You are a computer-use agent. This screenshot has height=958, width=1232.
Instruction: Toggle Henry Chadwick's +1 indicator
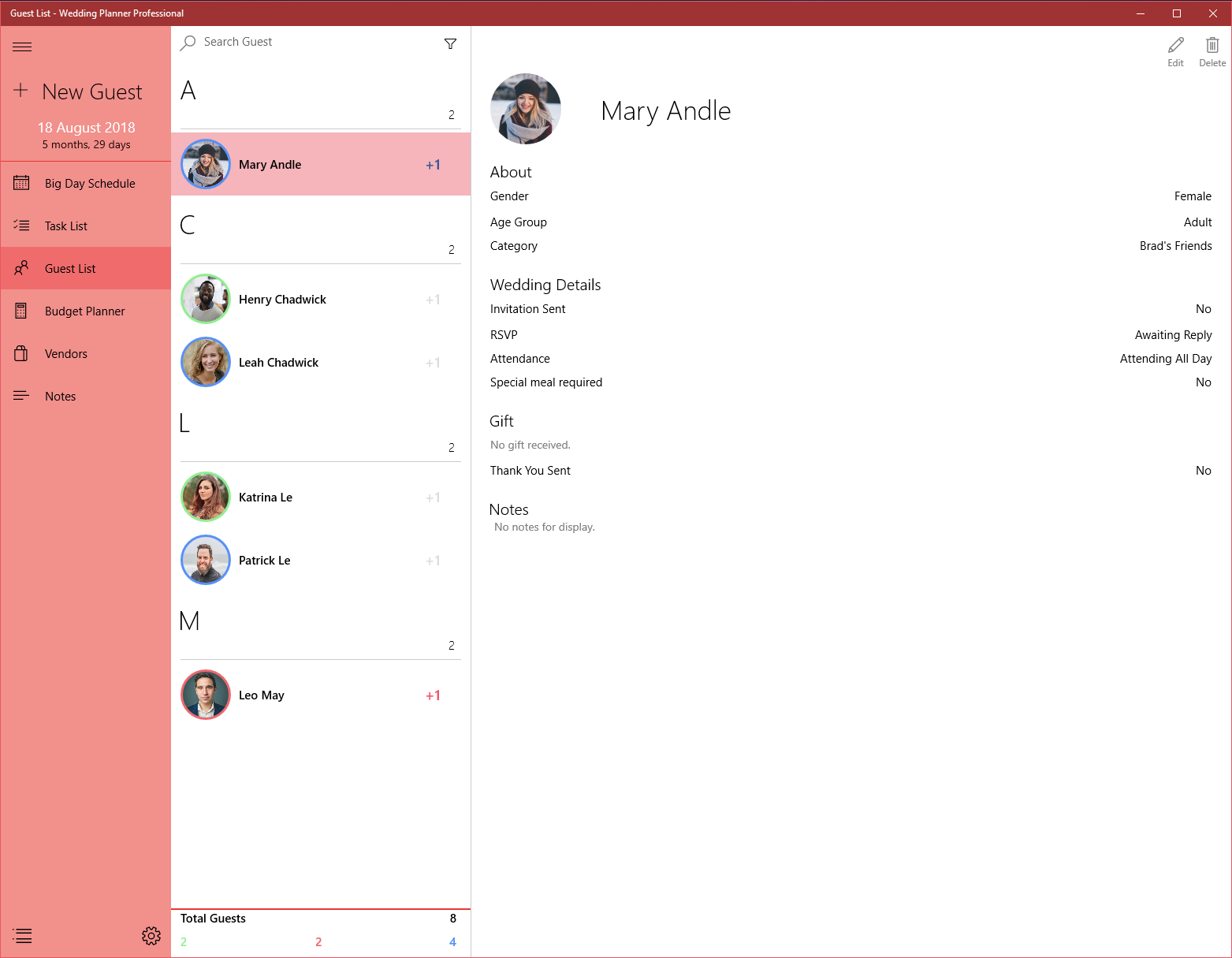(433, 300)
